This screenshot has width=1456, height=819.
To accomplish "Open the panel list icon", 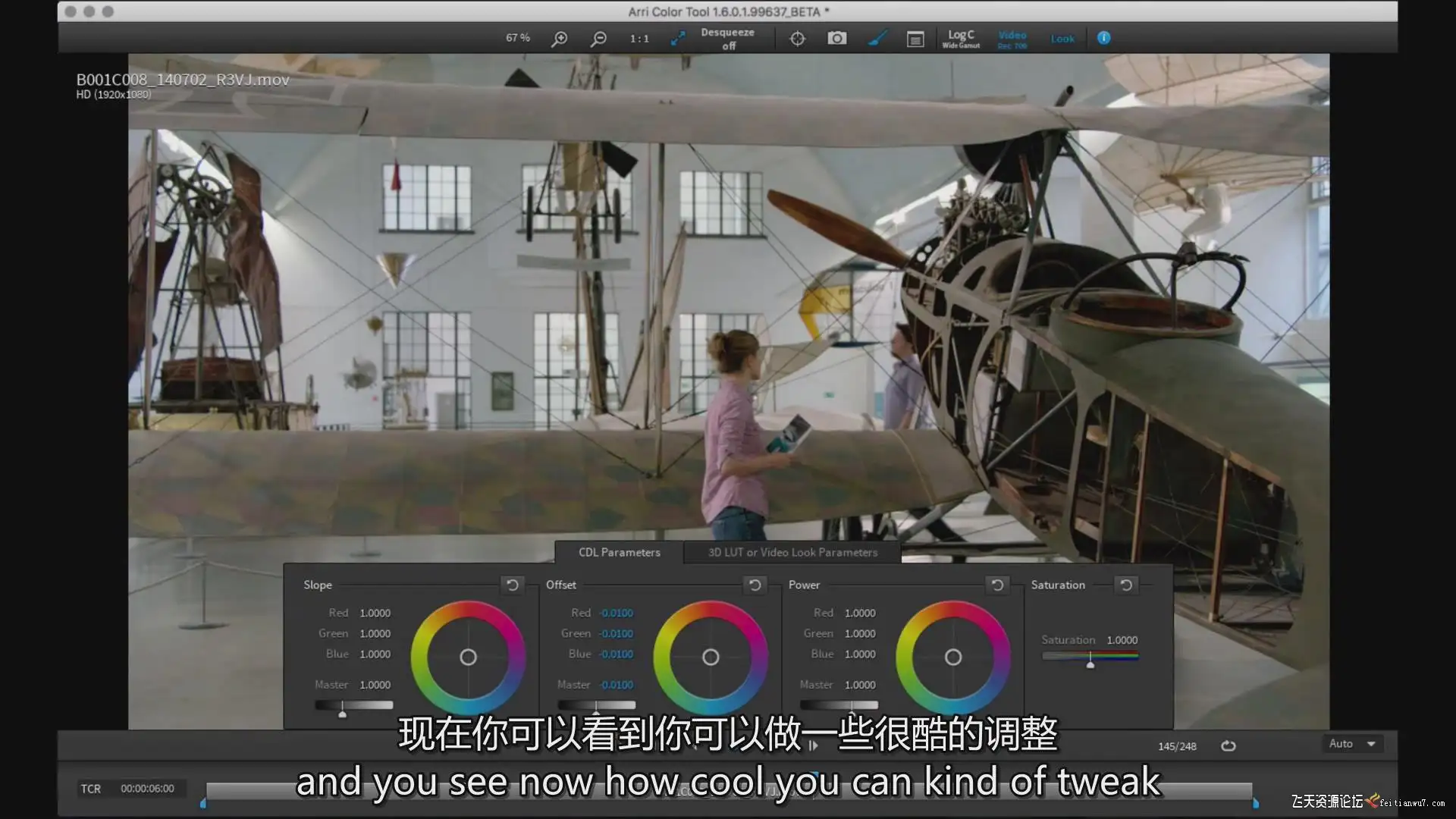I will [x=915, y=39].
